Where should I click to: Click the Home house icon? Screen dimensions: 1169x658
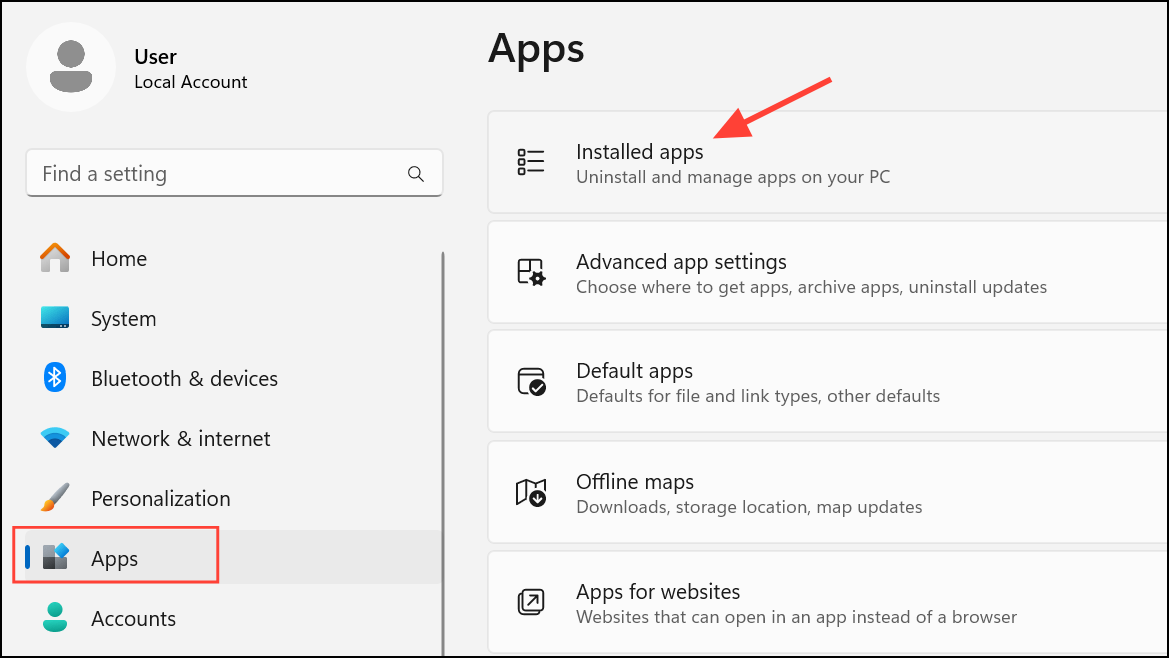coord(54,258)
